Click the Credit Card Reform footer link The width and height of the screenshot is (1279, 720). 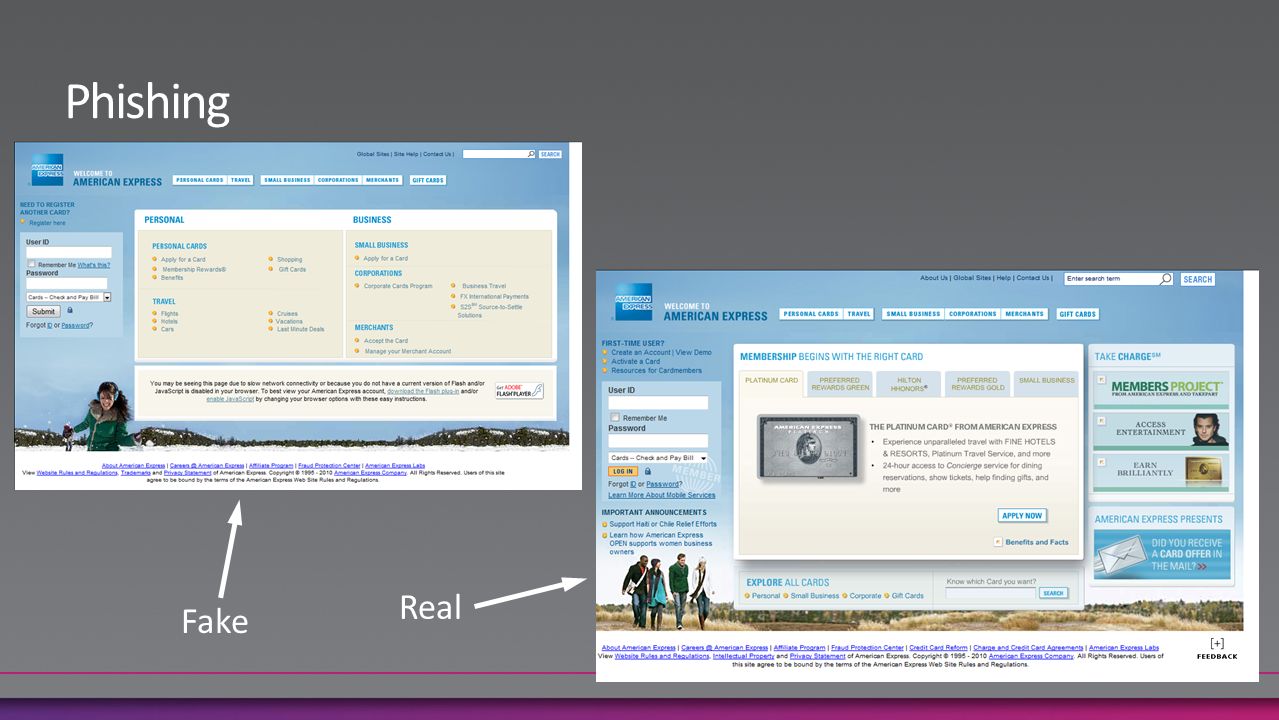(938, 648)
